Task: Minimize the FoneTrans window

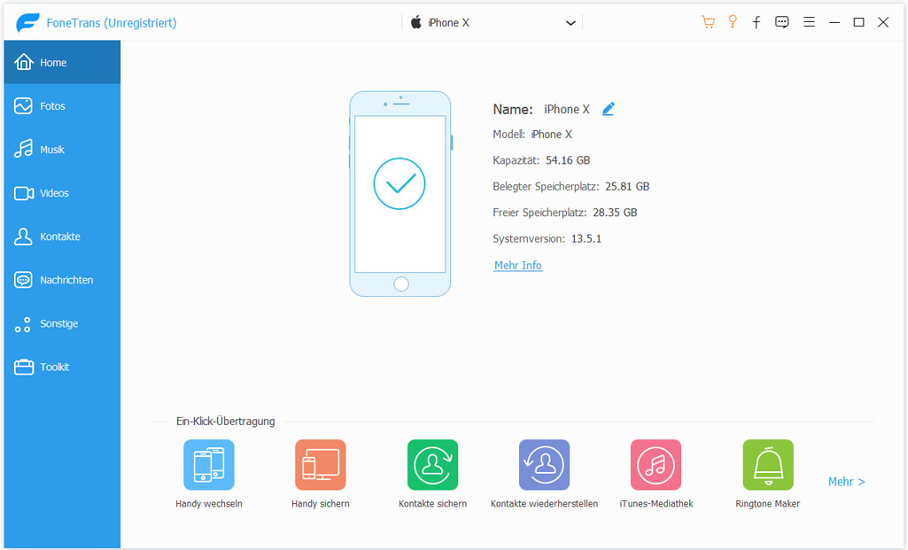Action: [x=834, y=22]
